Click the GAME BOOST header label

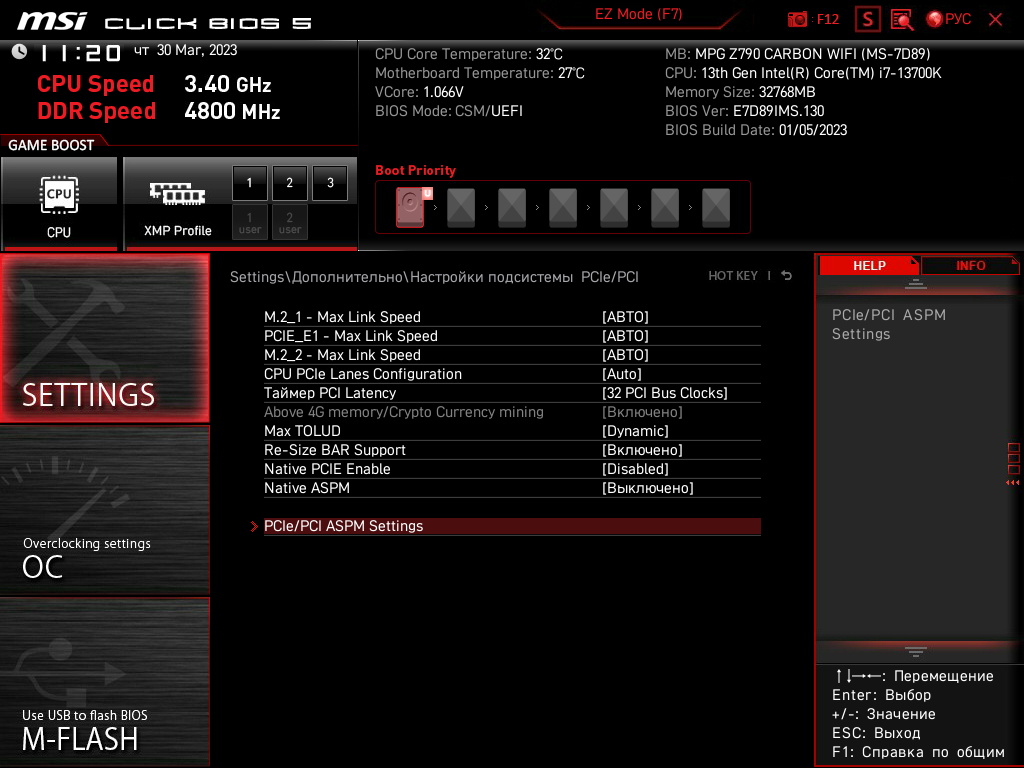point(51,145)
